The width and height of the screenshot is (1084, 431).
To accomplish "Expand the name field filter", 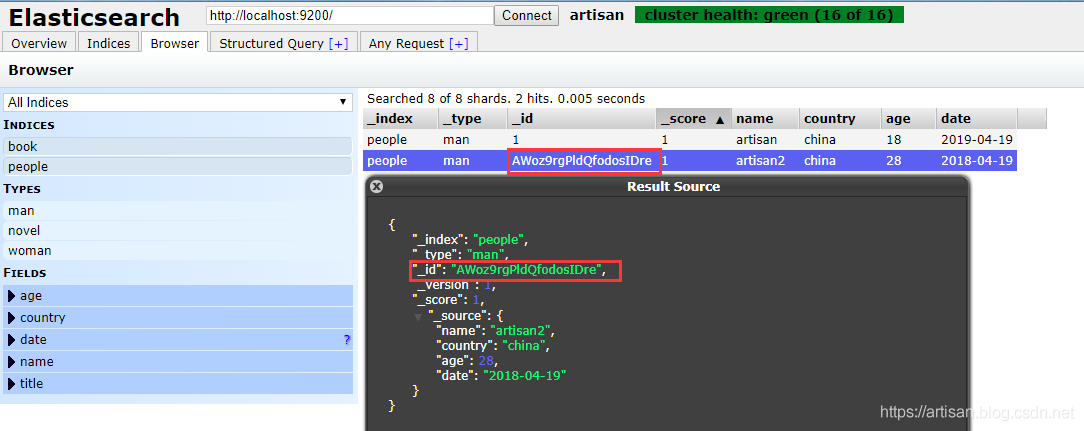I will pyautogui.click(x=11, y=362).
